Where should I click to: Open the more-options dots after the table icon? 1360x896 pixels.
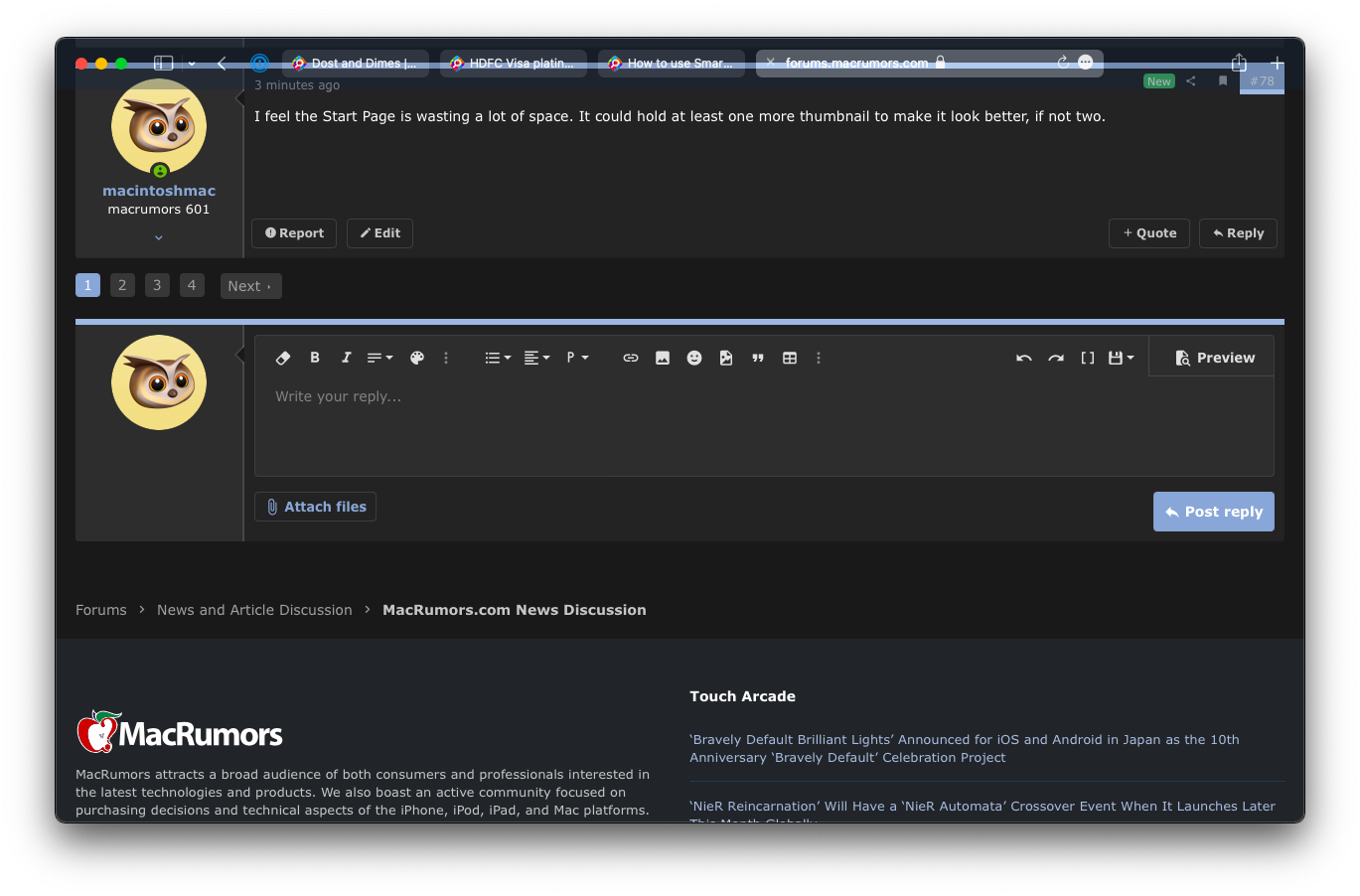819,358
